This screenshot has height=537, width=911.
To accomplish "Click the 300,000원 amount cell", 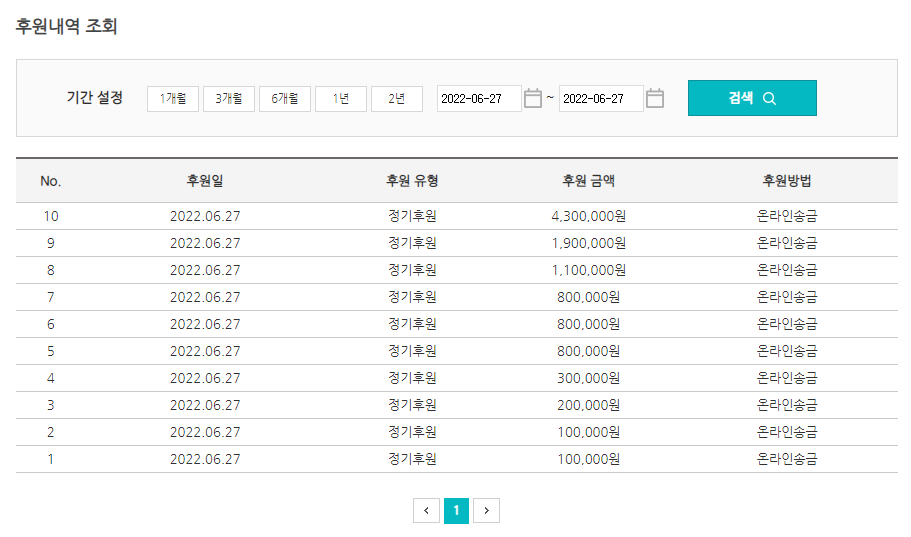I will pos(589,378).
